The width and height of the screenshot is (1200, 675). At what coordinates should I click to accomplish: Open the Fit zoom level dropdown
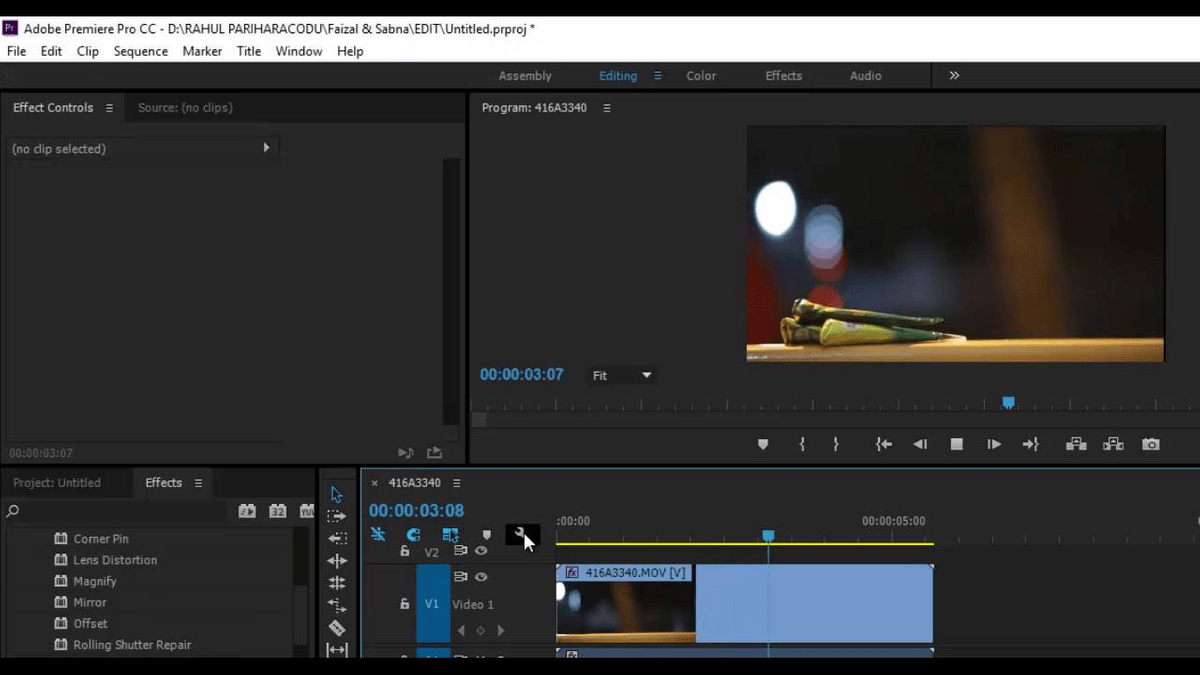(620, 375)
